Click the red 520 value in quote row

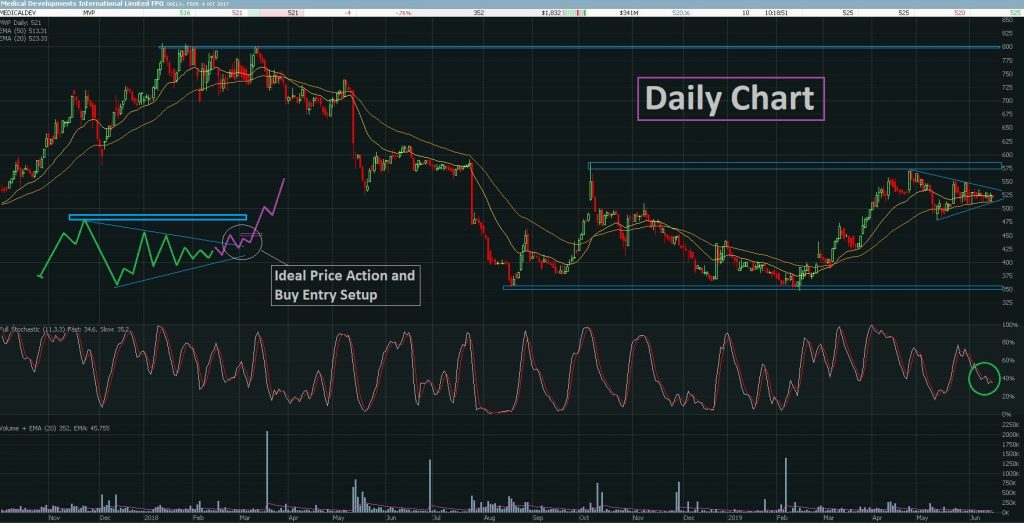[x=960, y=13]
